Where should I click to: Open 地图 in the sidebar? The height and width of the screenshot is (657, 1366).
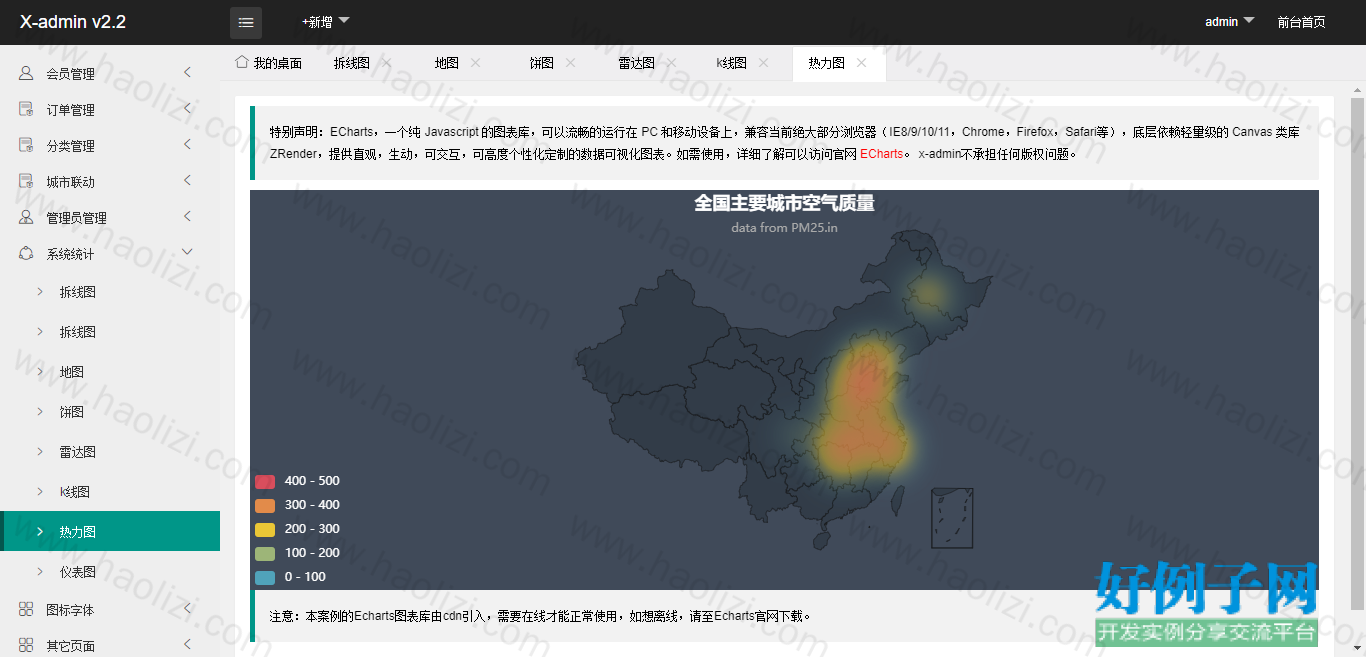110,372
